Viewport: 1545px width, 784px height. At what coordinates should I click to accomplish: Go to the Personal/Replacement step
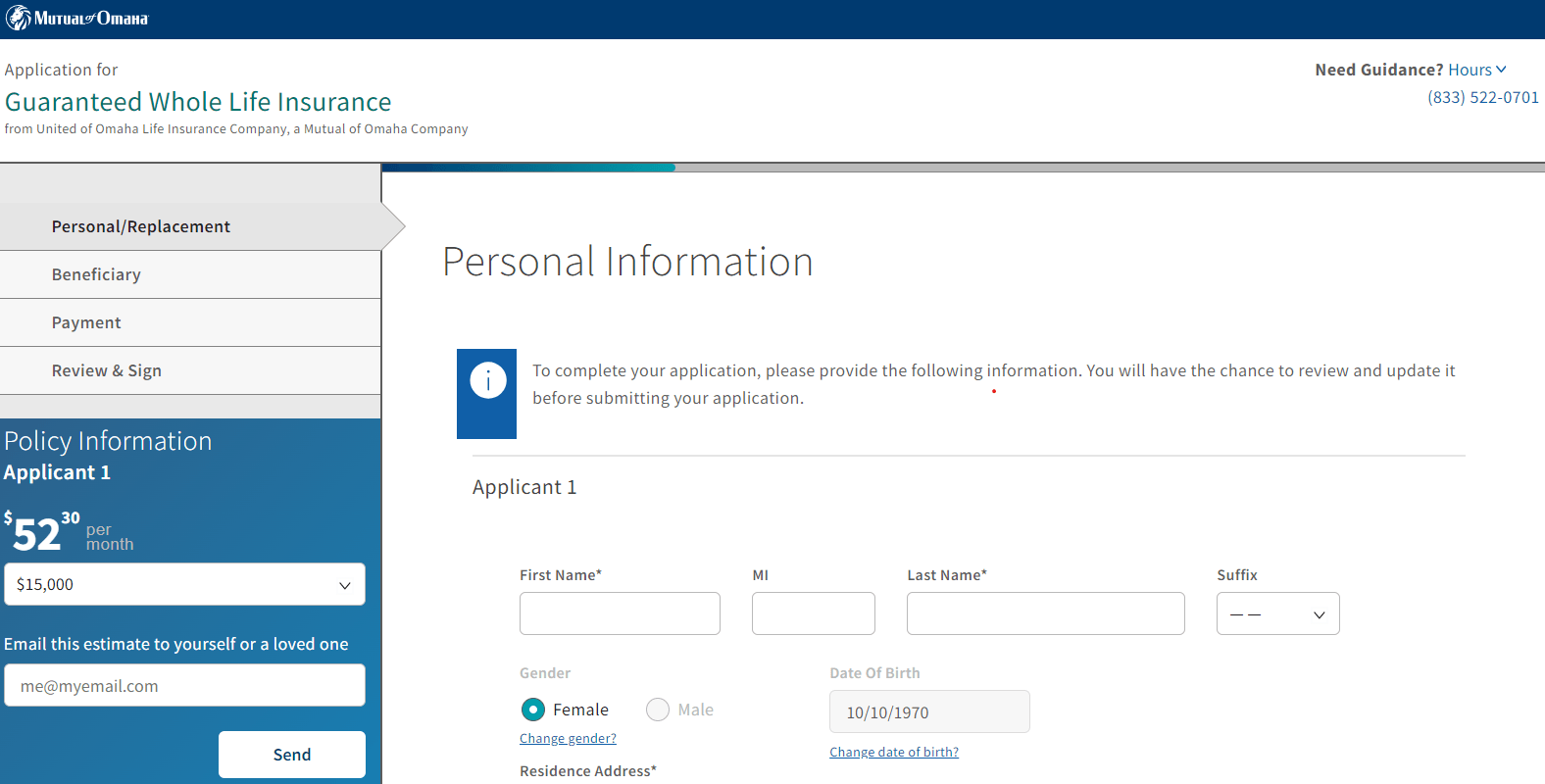pyautogui.click(x=141, y=226)
